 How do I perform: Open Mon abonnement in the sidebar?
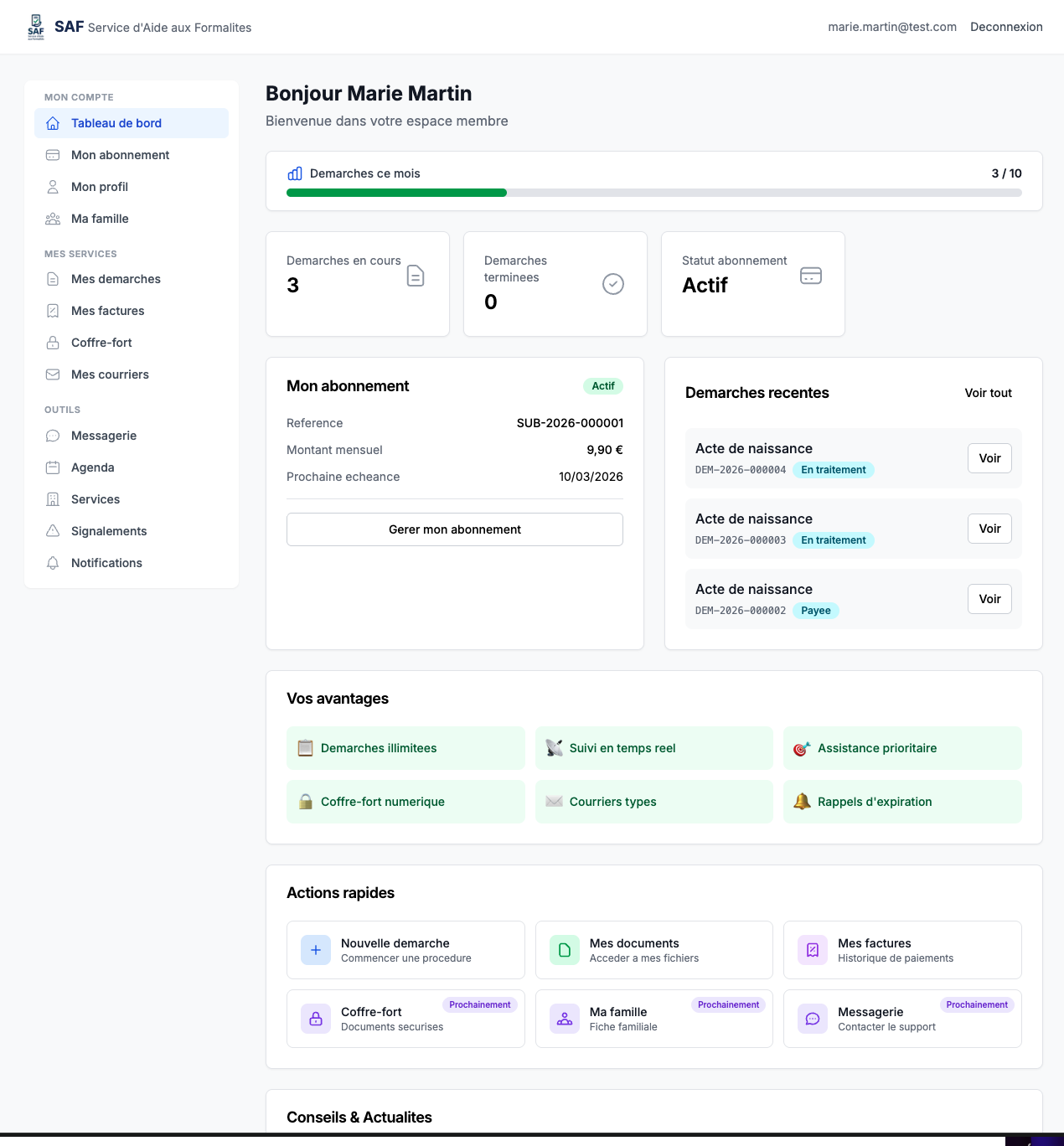pyautogui.click(x=120, y=155)
